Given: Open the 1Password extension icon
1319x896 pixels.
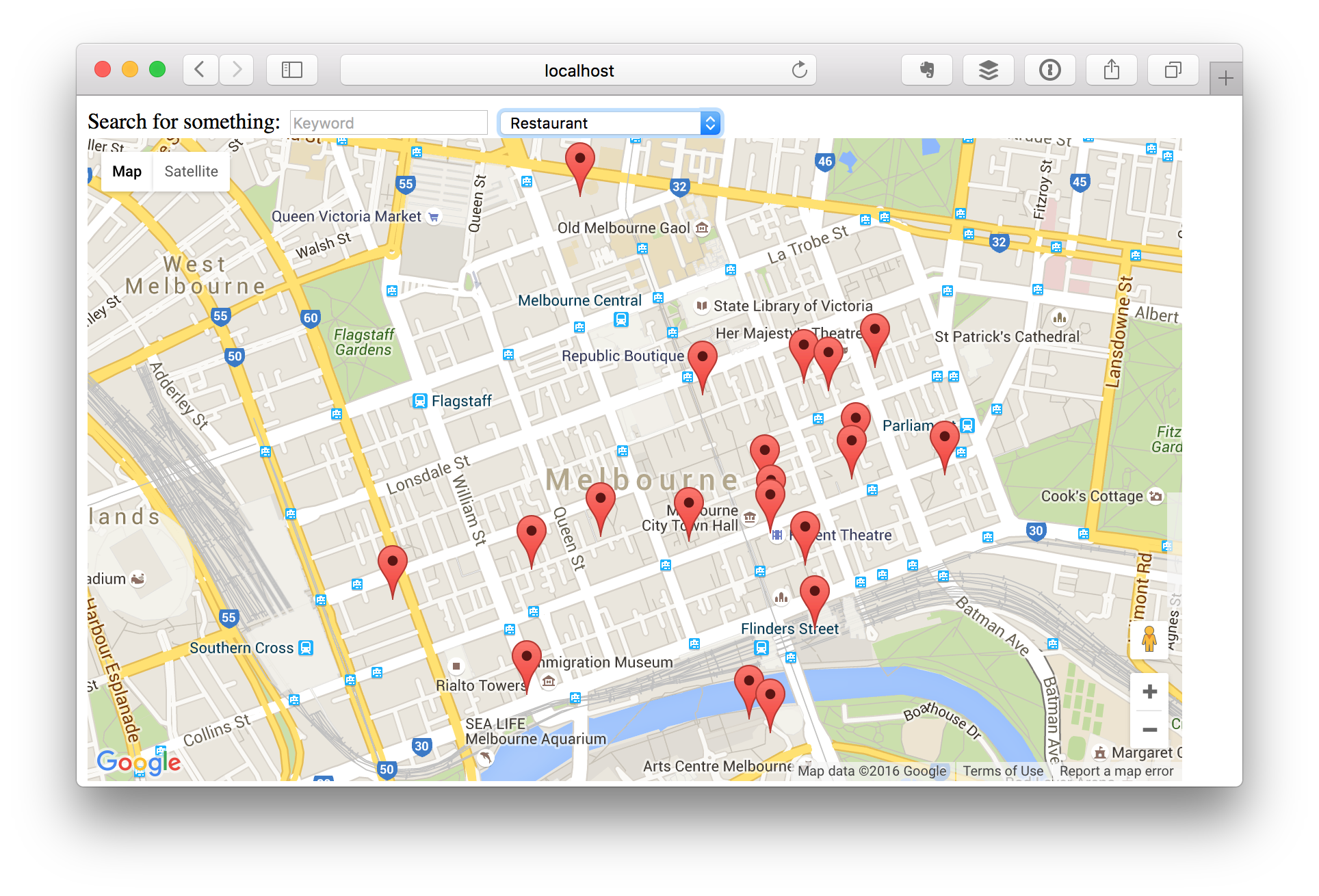Looking at the screenshot, I should [1049, 70].
